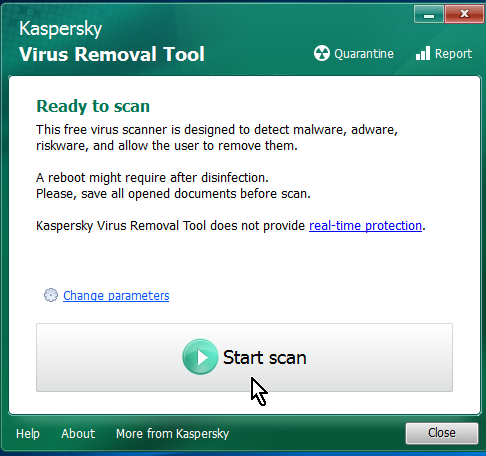
Task: Open the Quarantine text label
Action: [364, 54]
